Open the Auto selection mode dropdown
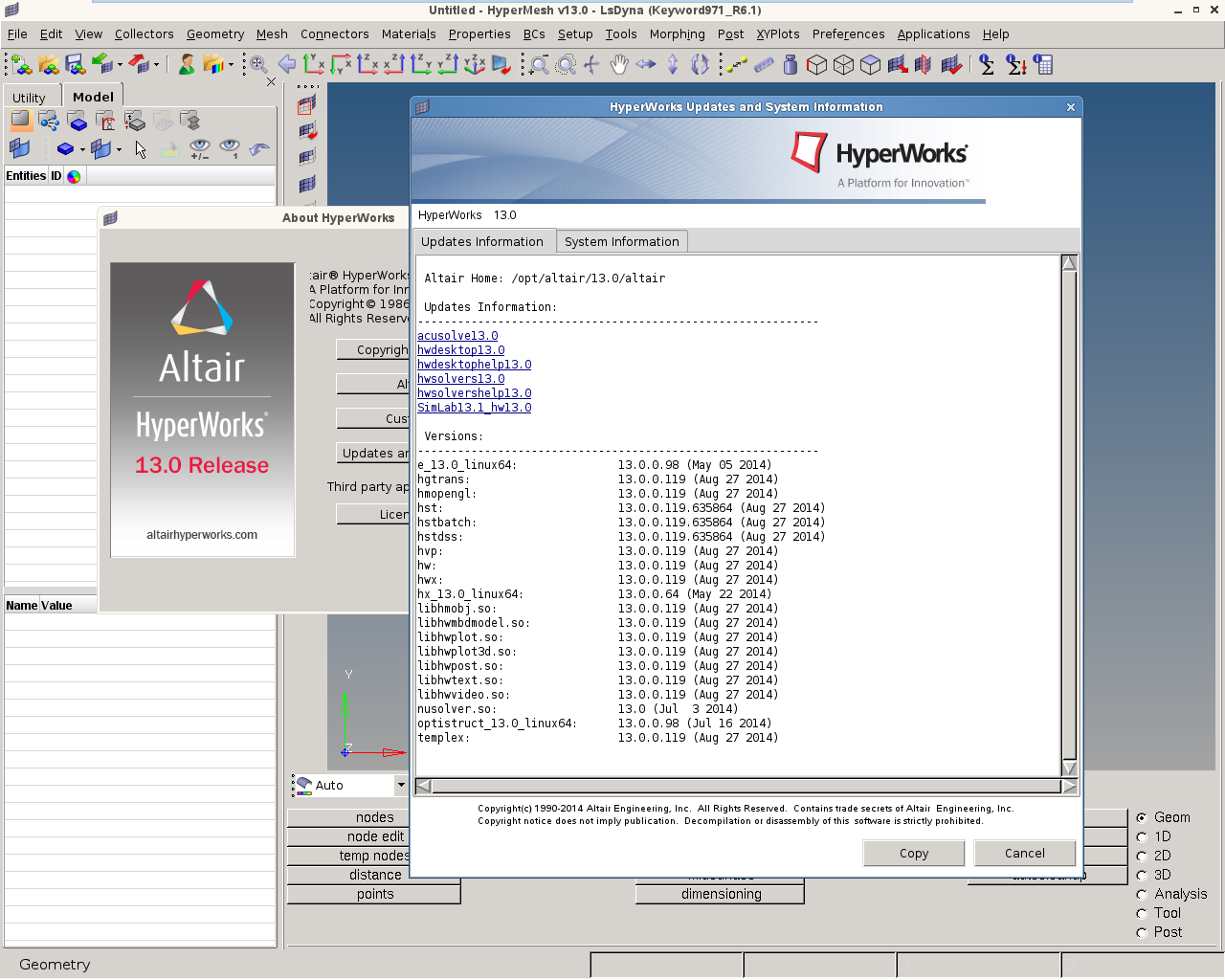Image resolution: width=1225 pixels, height=980 pixels. click(x=400, y=785)
